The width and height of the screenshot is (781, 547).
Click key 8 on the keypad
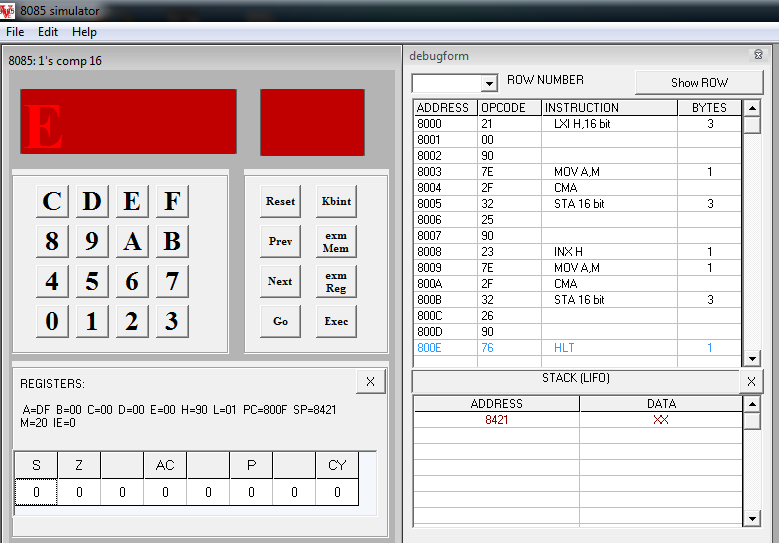coord(52,241)
